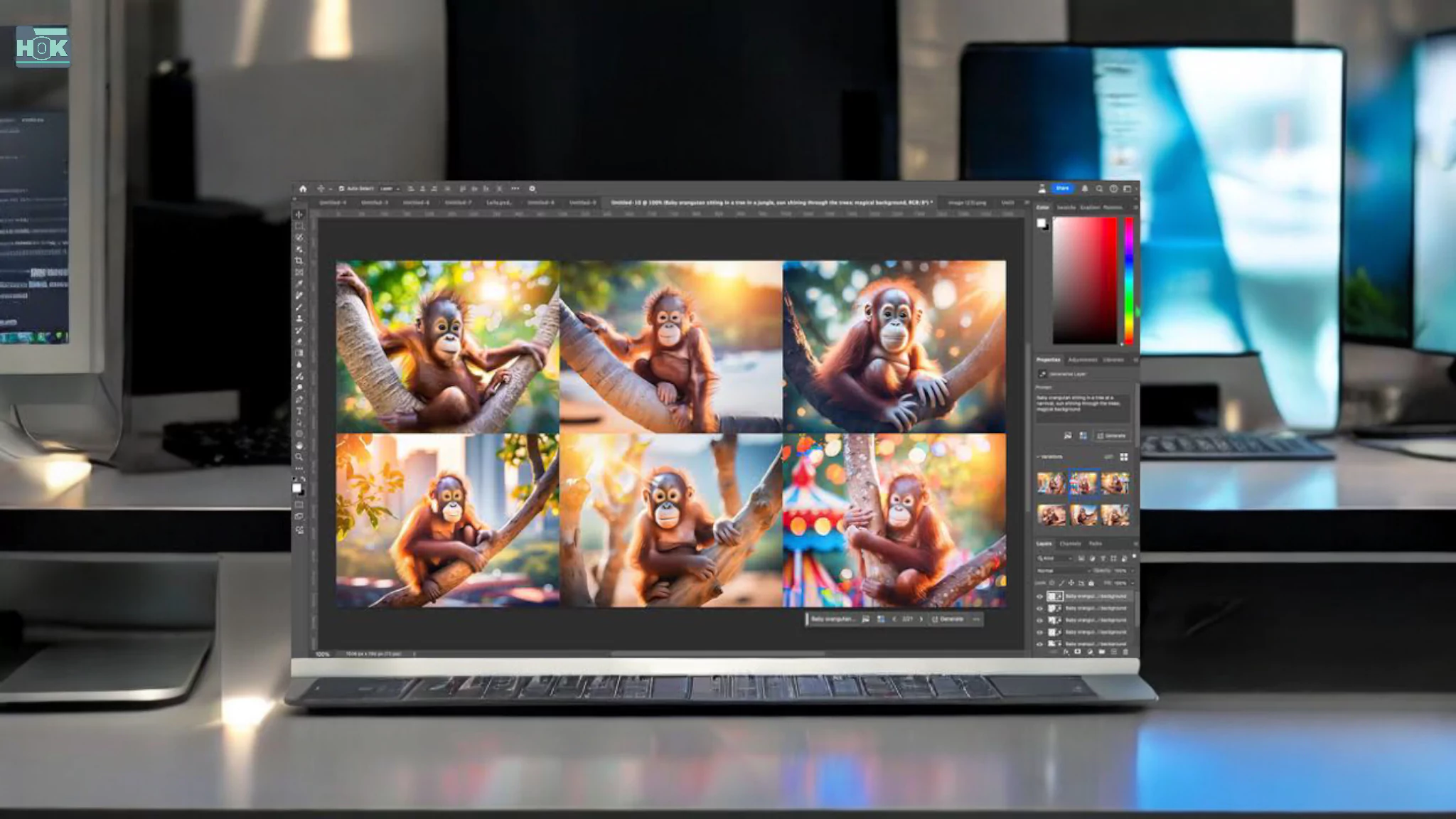Select the Frame tool
Screen dimensions: 1456x819
click(x=299, y=272)
